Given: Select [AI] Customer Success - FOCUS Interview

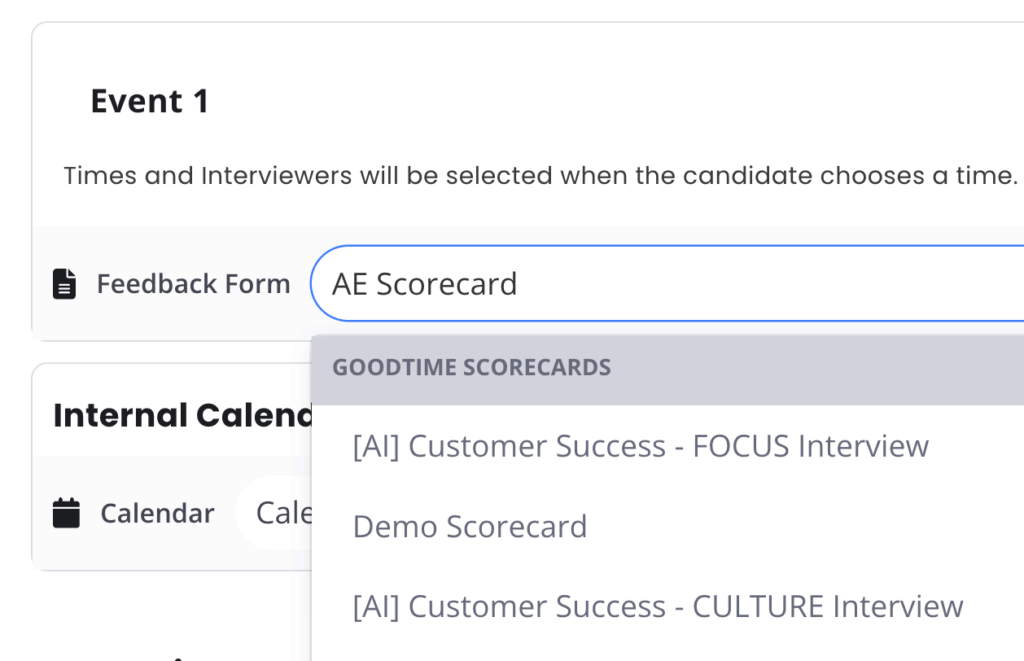Looking at the screenshot, I should [640, 446].
